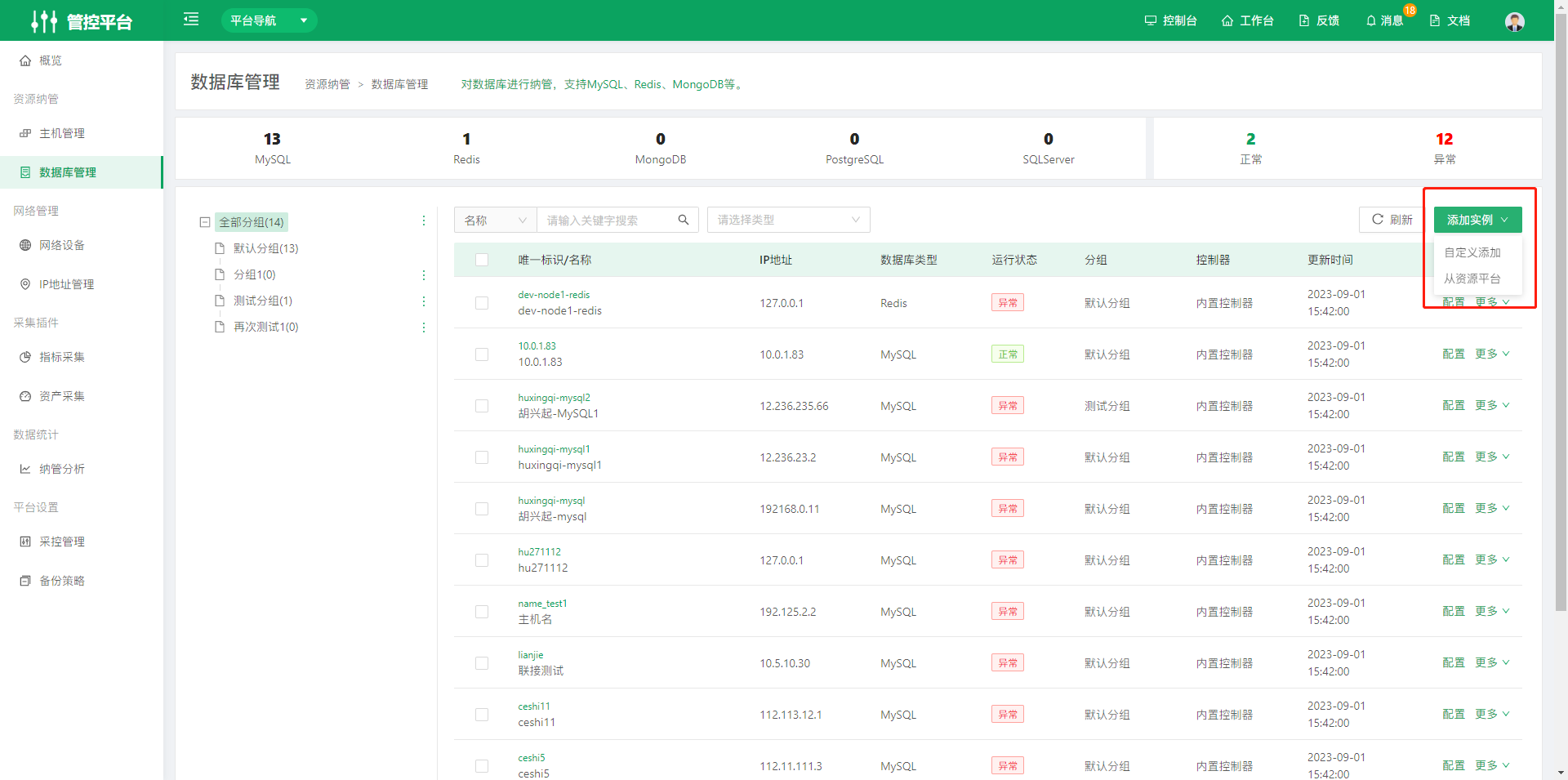This screenshot has height=780, width=1568.
Task: Click 配置 for the 10.0.1.83 row
Action: (x=1453, y=354)
